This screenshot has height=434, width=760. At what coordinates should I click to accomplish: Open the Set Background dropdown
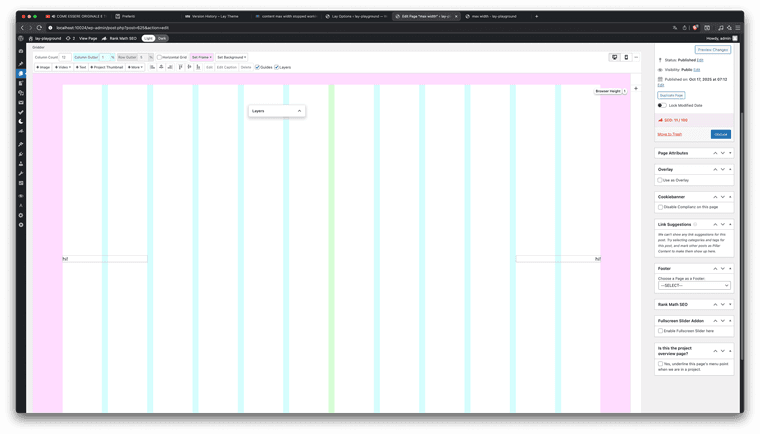(232, 57)
